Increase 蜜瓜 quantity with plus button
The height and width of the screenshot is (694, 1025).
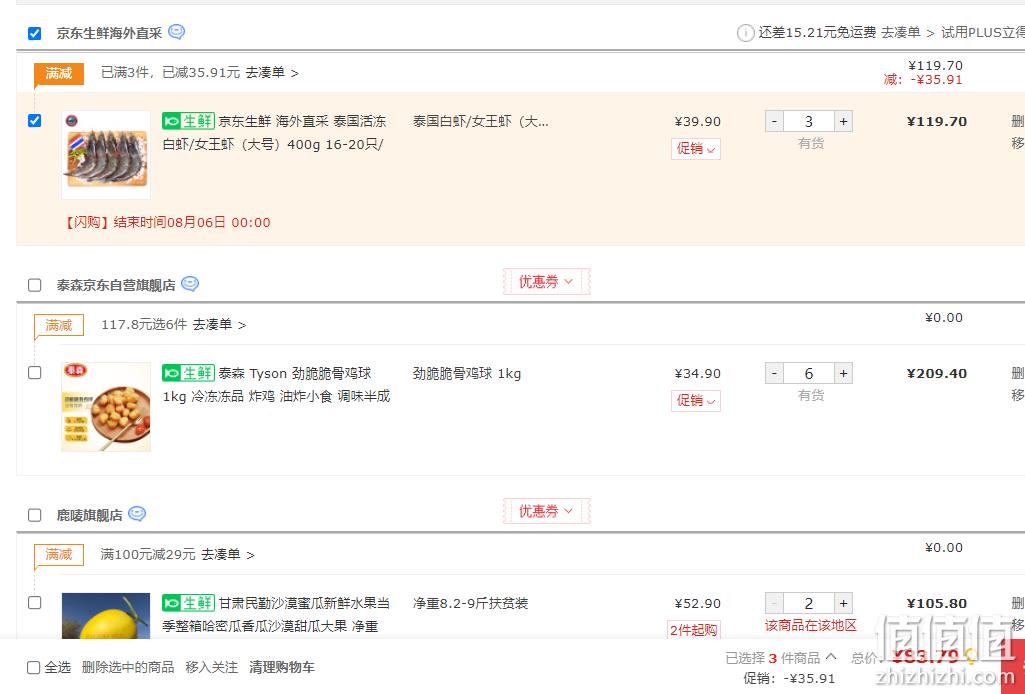pos(843,603)
